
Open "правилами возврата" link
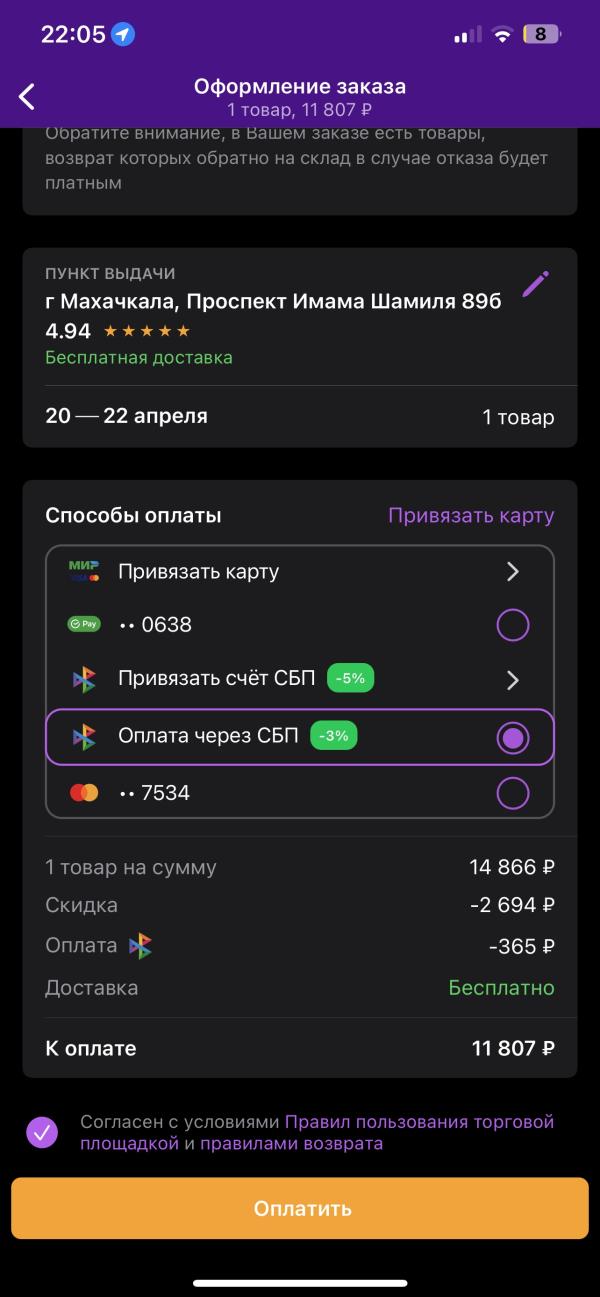tap(291, 1143)
